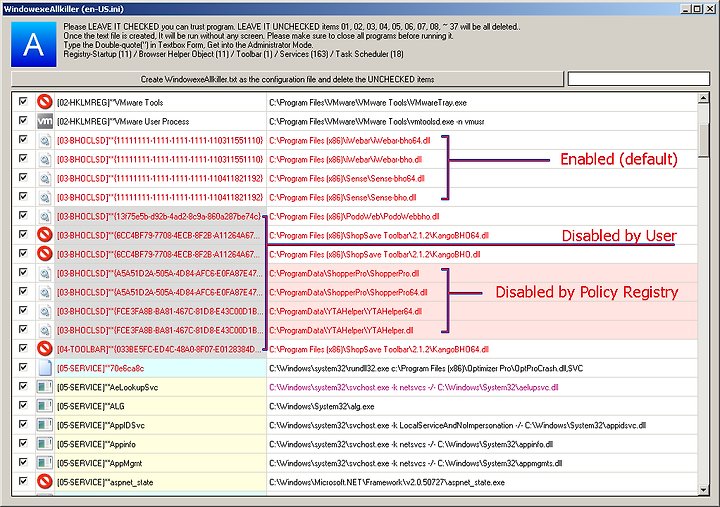Click the file icon of the YTAHelper.dll row

pyautogui.click(x=45, y=330)
